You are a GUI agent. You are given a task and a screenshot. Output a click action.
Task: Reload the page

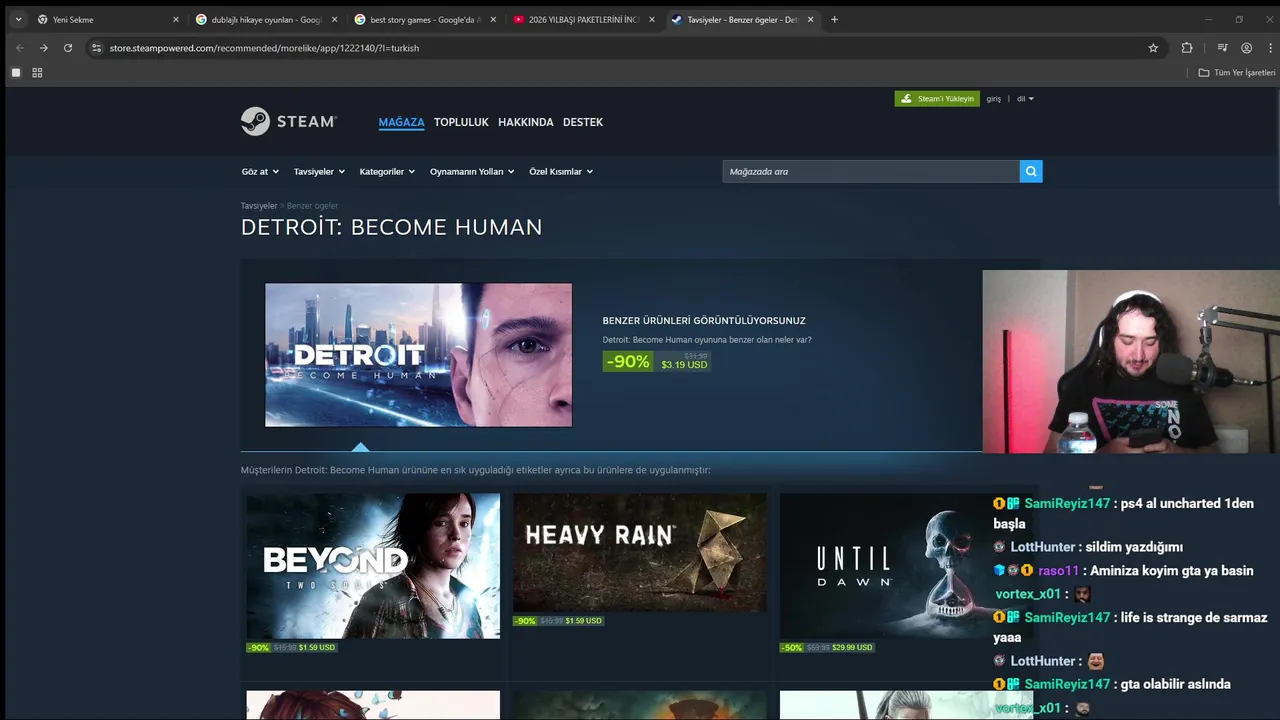68,48
